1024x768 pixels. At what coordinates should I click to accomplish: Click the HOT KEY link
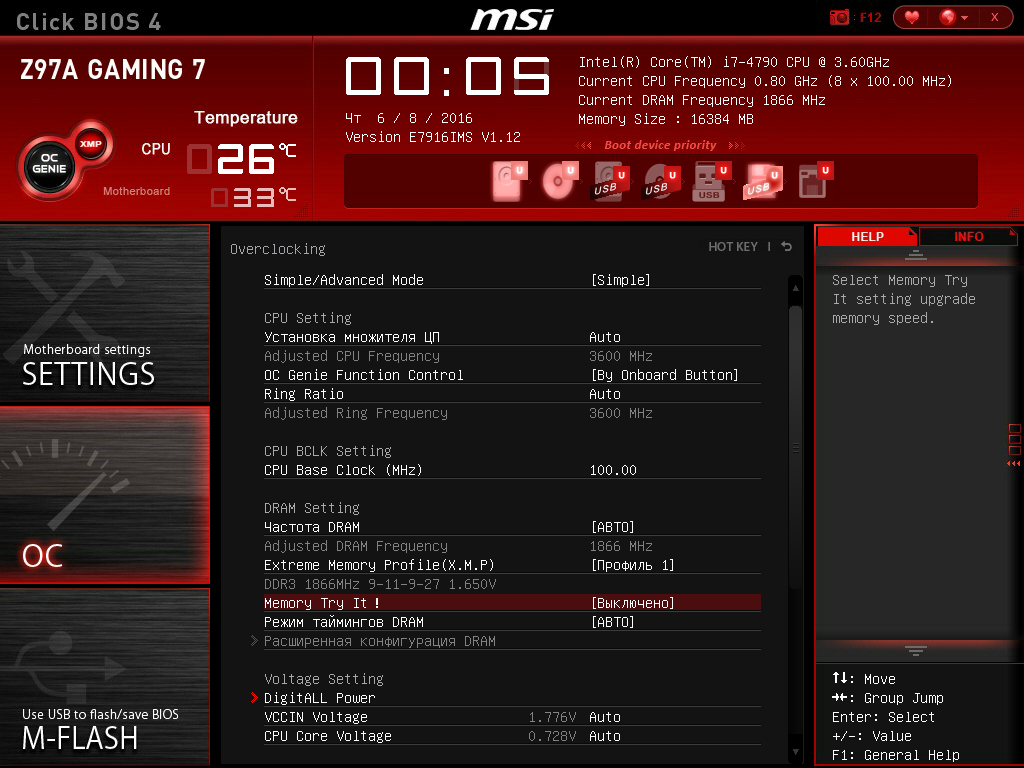point(733,247)
